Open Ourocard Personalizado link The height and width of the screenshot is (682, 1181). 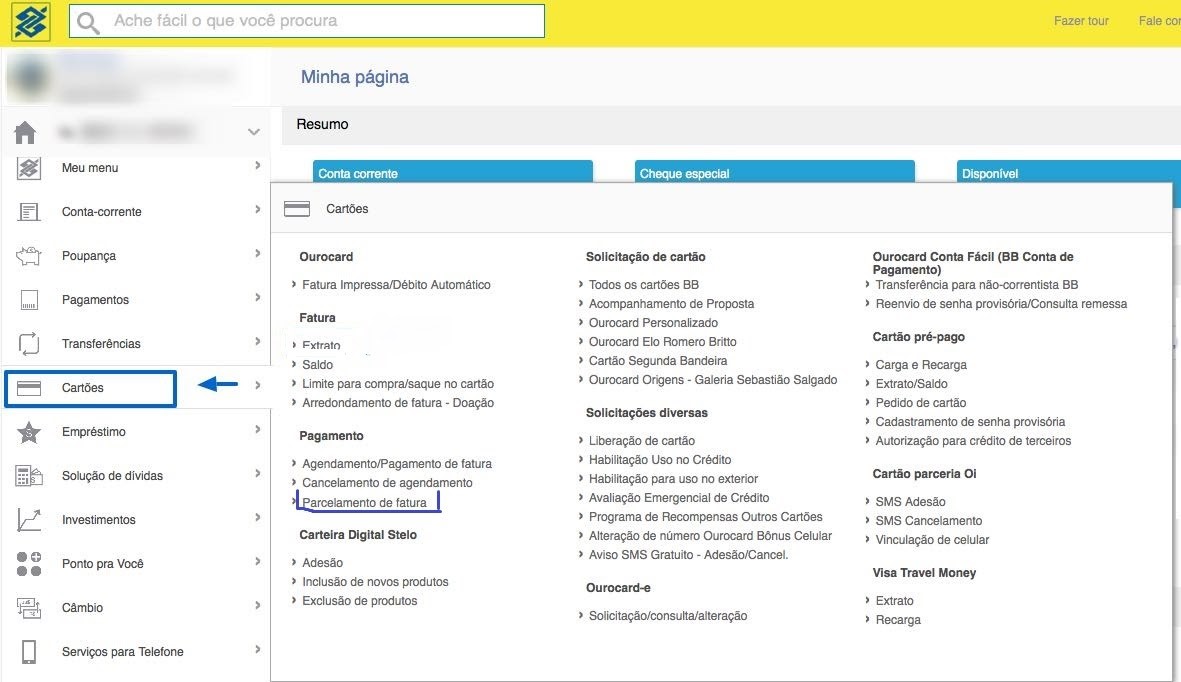654,323
